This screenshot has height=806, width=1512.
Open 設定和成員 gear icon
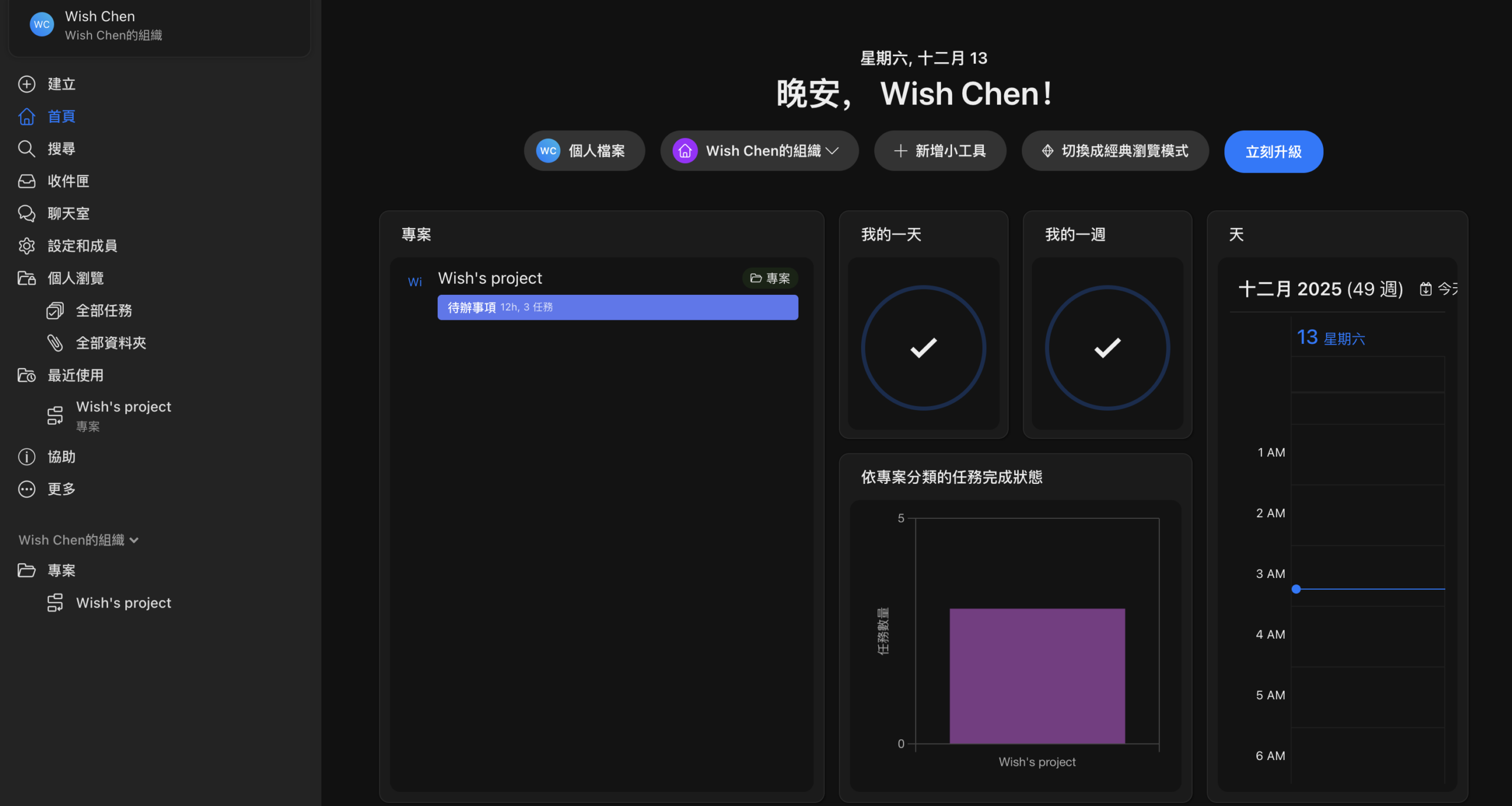click(x=27, y=246)
